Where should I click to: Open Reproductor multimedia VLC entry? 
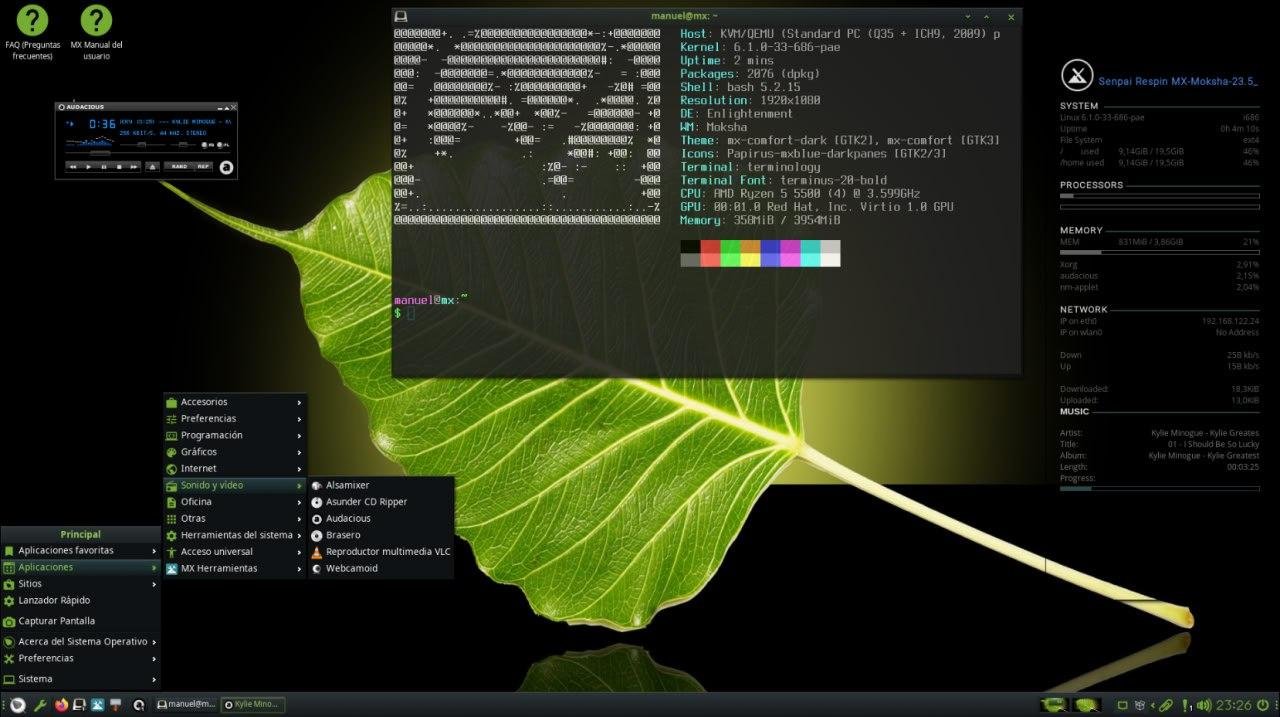point(381,551)
